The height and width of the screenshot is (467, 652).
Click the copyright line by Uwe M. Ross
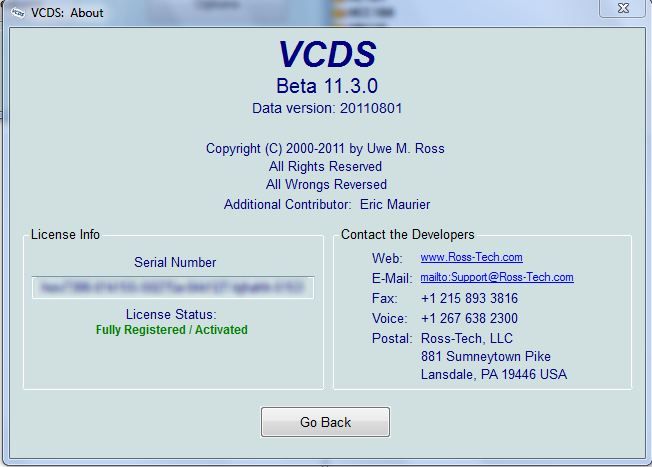click(325, 148)
